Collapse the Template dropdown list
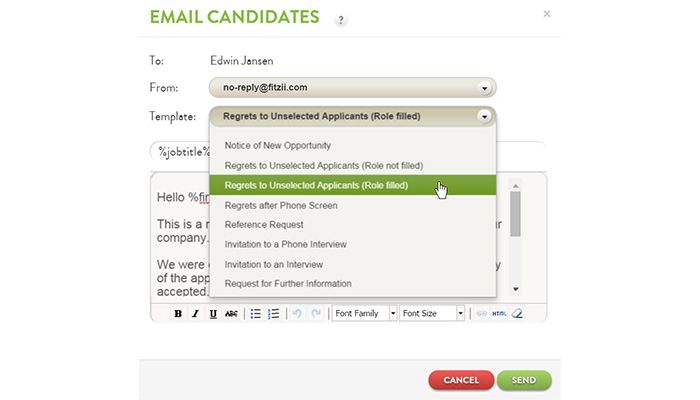This screenshot has height=400, width=700. tap(485, 116)
